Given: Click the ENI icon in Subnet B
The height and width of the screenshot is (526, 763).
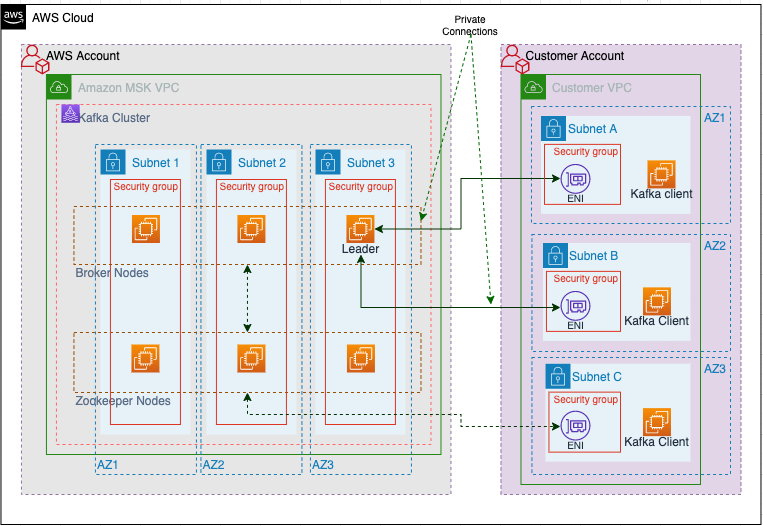Looking at the screenshot, I should [x=576, y=306].
